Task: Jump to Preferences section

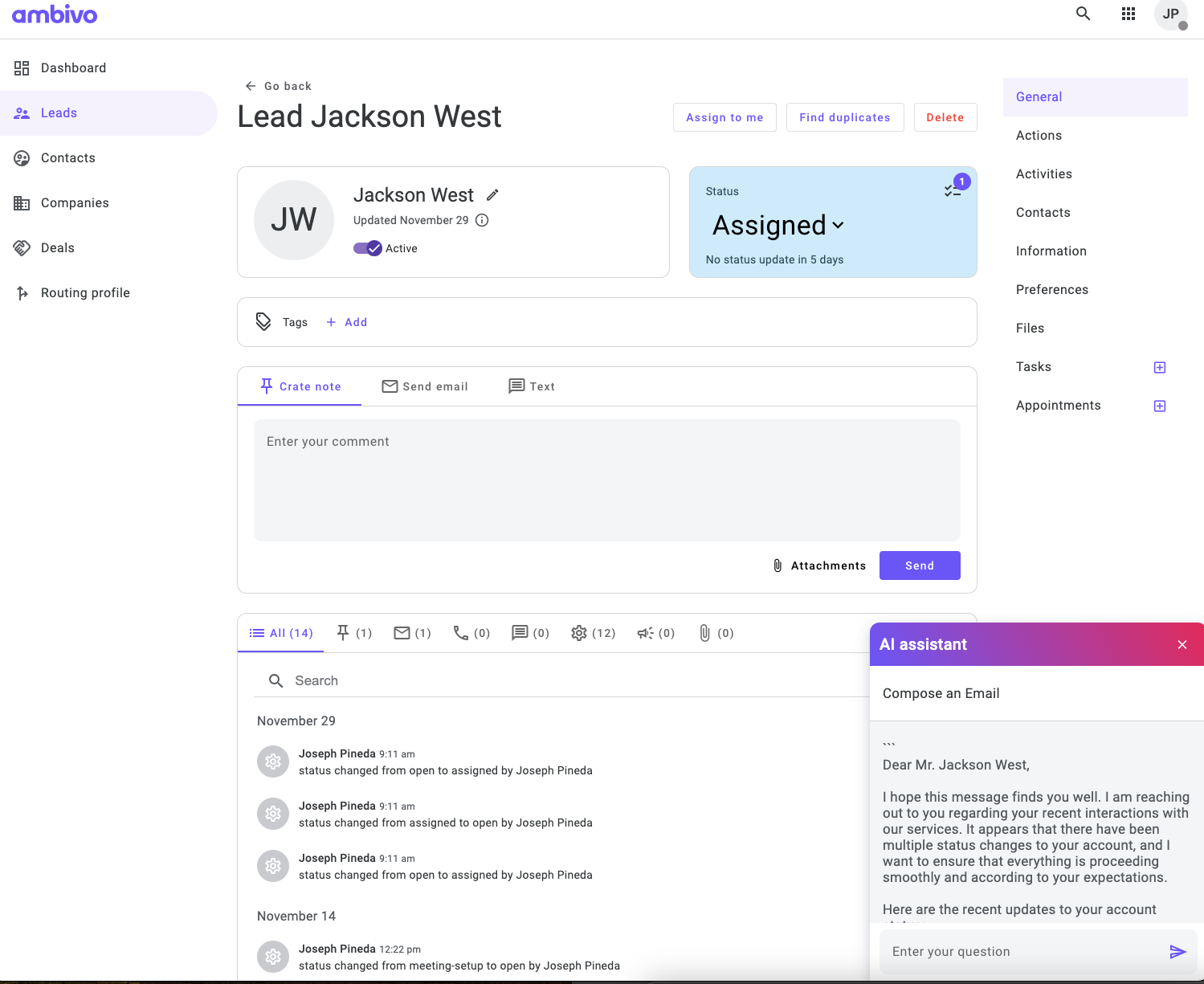Action: [x=1096, y=290]
